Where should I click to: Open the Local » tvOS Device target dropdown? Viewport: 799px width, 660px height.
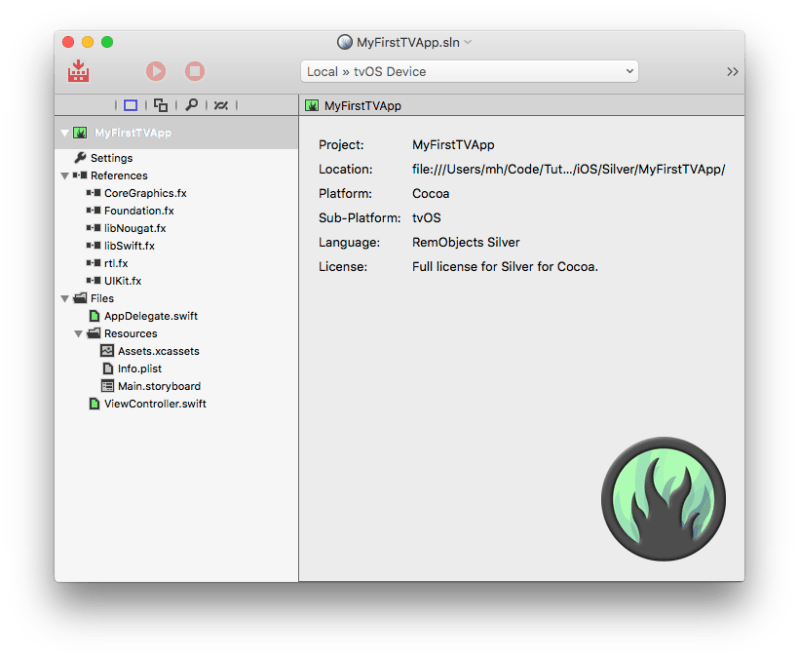pos(469,71)
